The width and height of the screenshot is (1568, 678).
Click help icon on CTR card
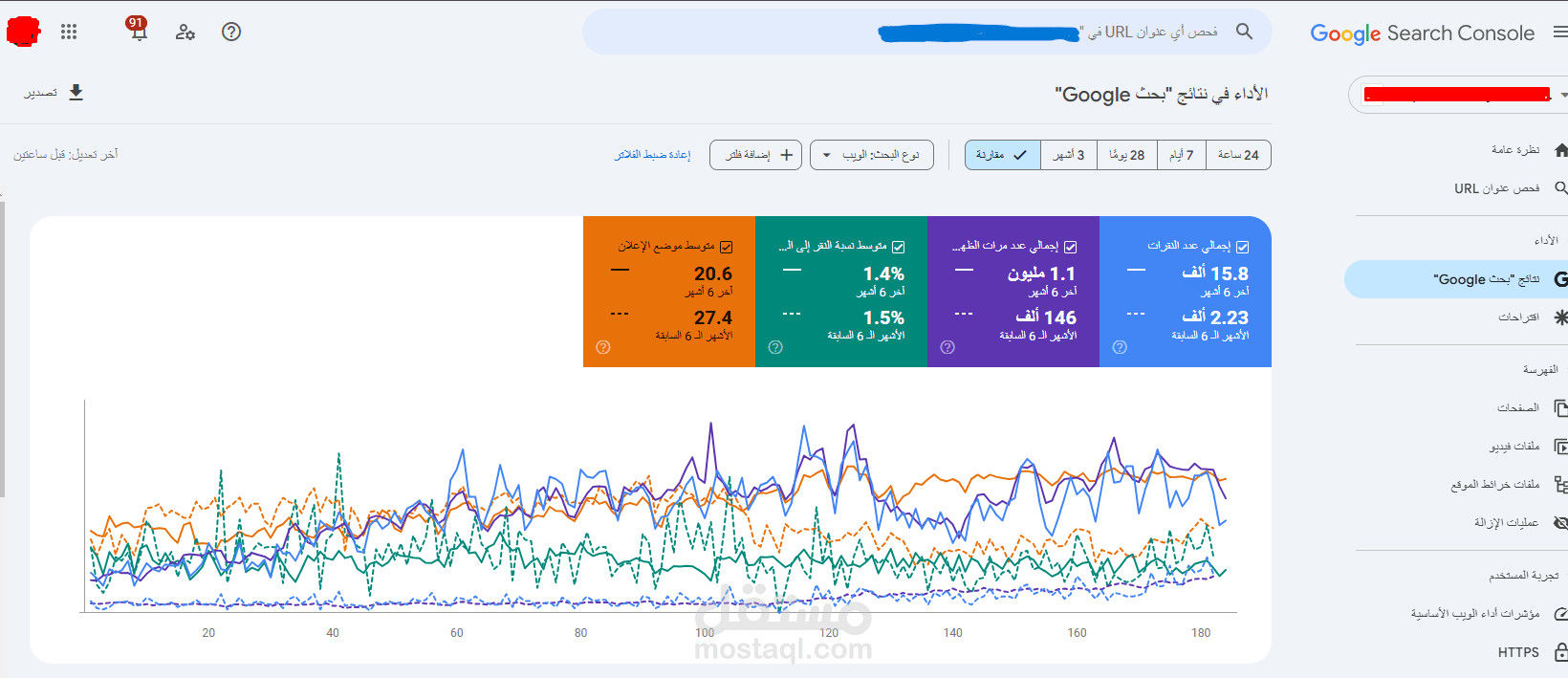[x=775, y=347]
